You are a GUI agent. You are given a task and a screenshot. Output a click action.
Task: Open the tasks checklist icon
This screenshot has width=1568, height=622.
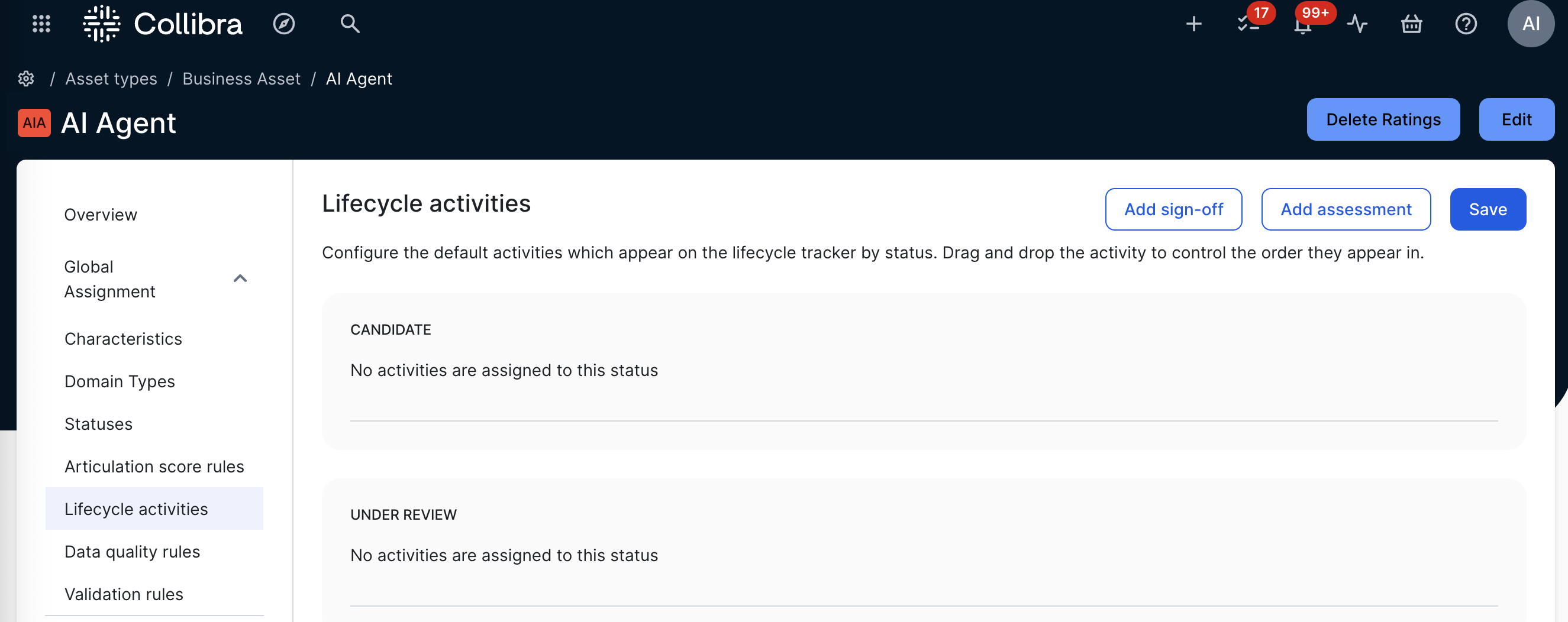(x=1247, y=24)
